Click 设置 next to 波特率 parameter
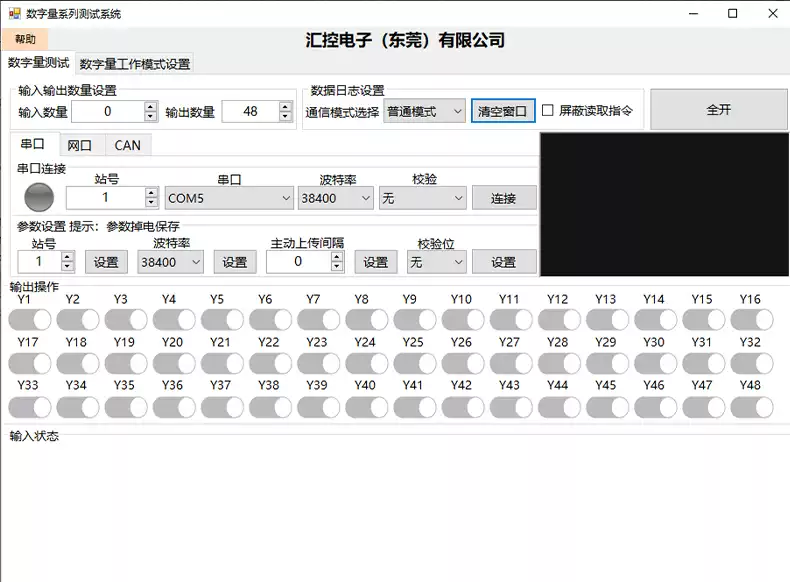The image size is (790, 582). click(x=235, y=262)
